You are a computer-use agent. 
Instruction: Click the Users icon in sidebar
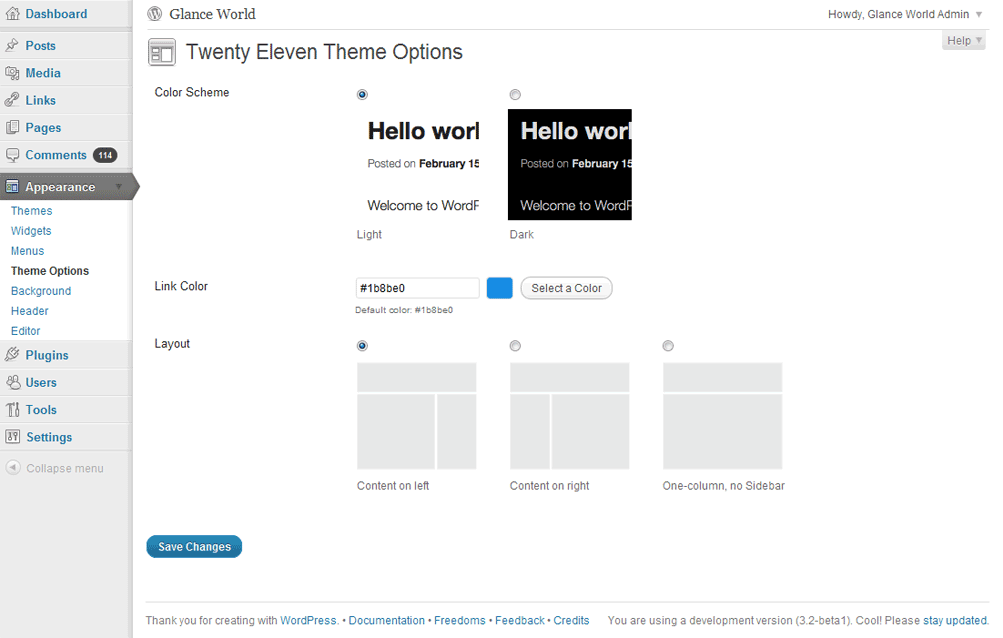(x=12, y=382)
